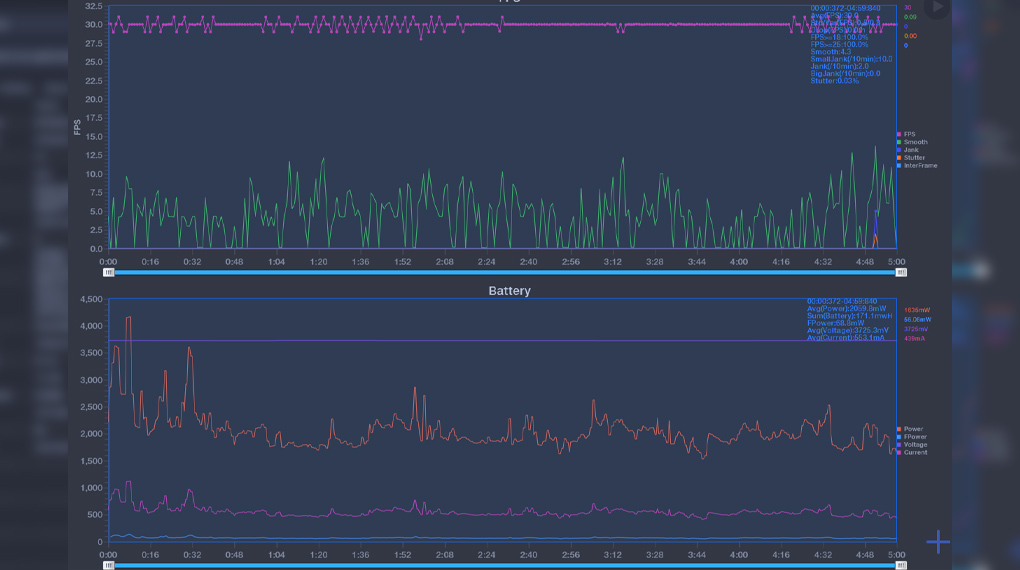Click the left handle of the Battery range slider
This screenshot has width=1020, height=570.
[109, 565]
